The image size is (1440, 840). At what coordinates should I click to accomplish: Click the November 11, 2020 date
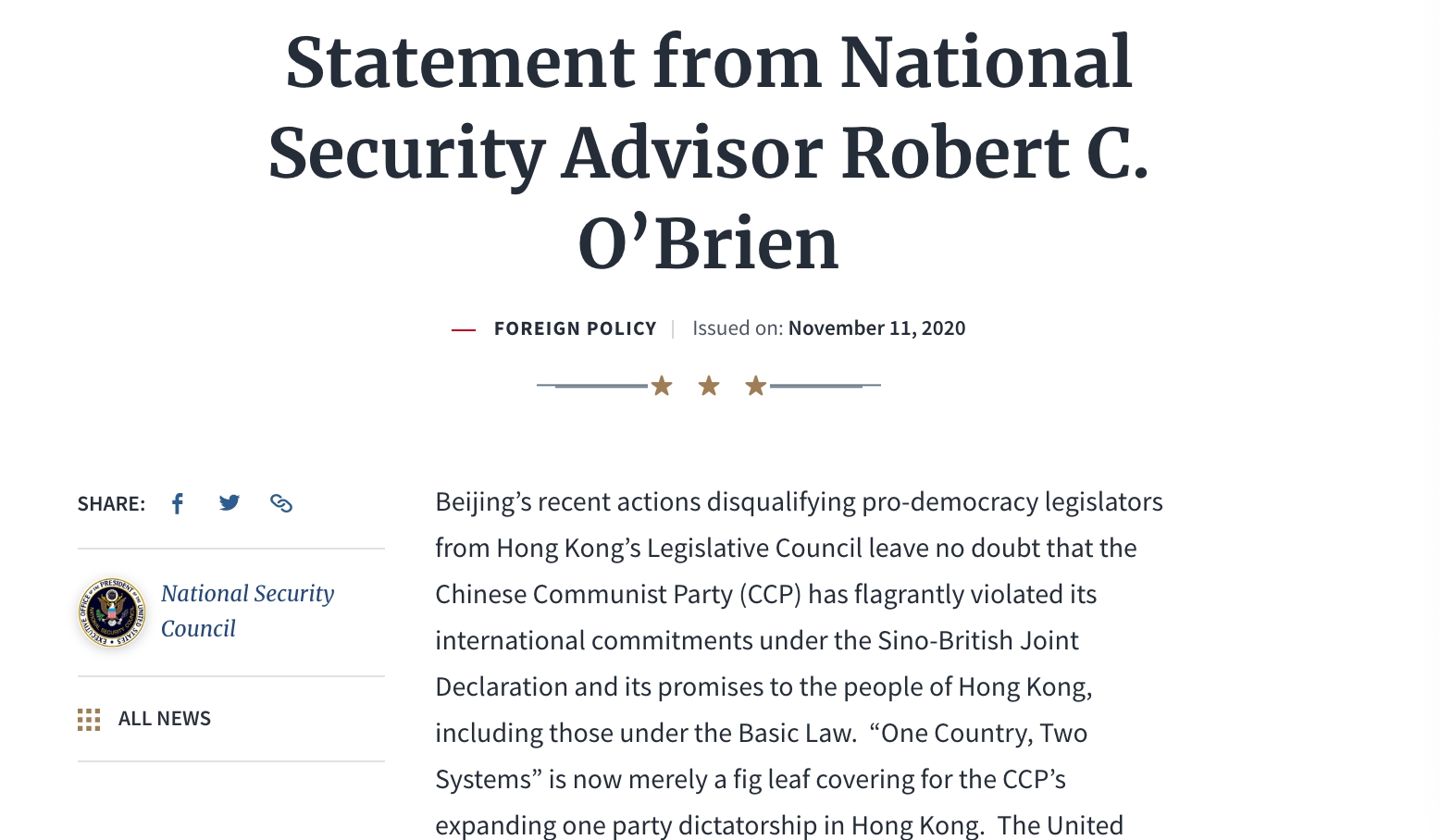click(876, 328)
